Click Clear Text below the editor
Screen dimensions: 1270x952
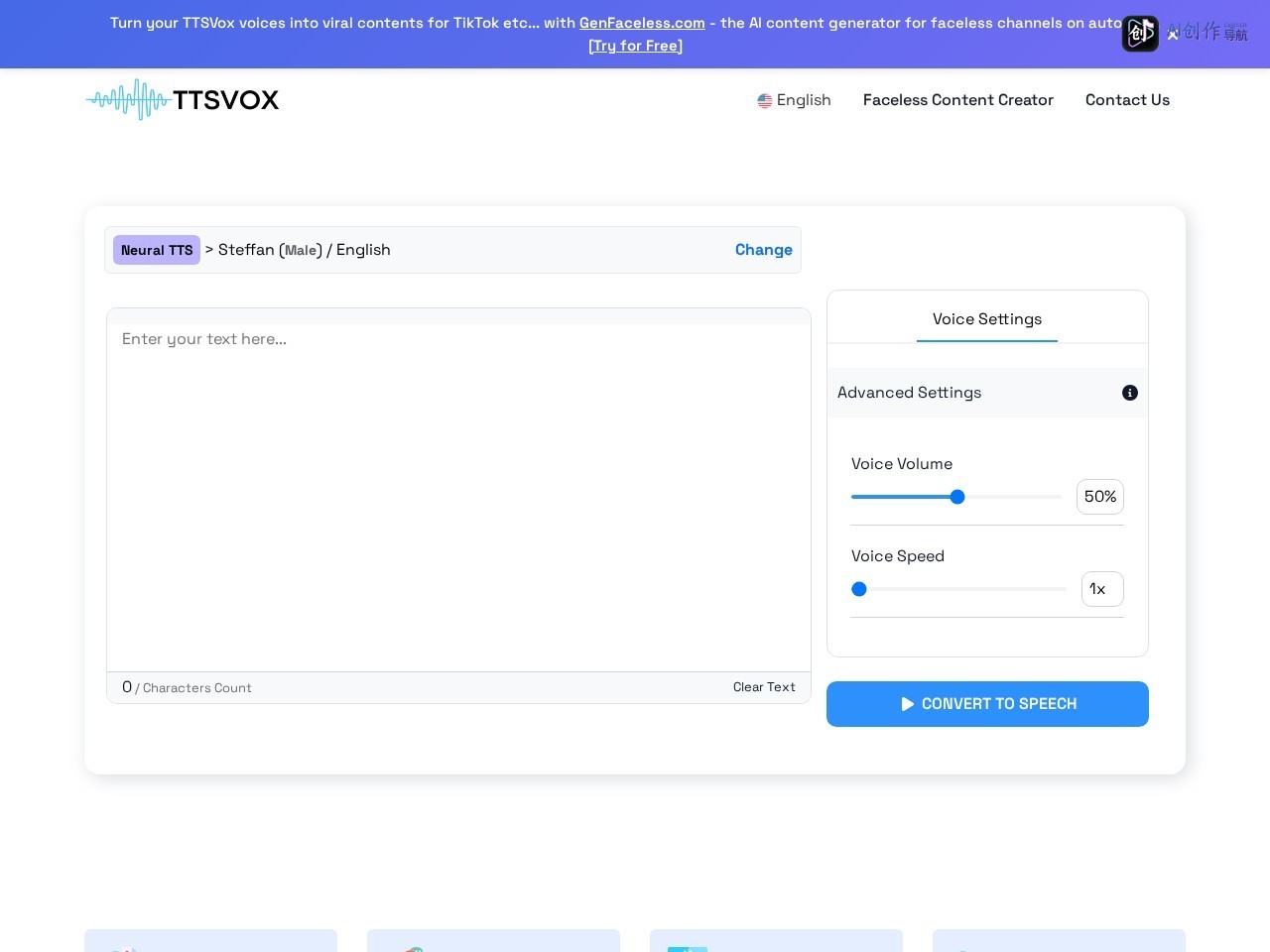click(764, 687)
